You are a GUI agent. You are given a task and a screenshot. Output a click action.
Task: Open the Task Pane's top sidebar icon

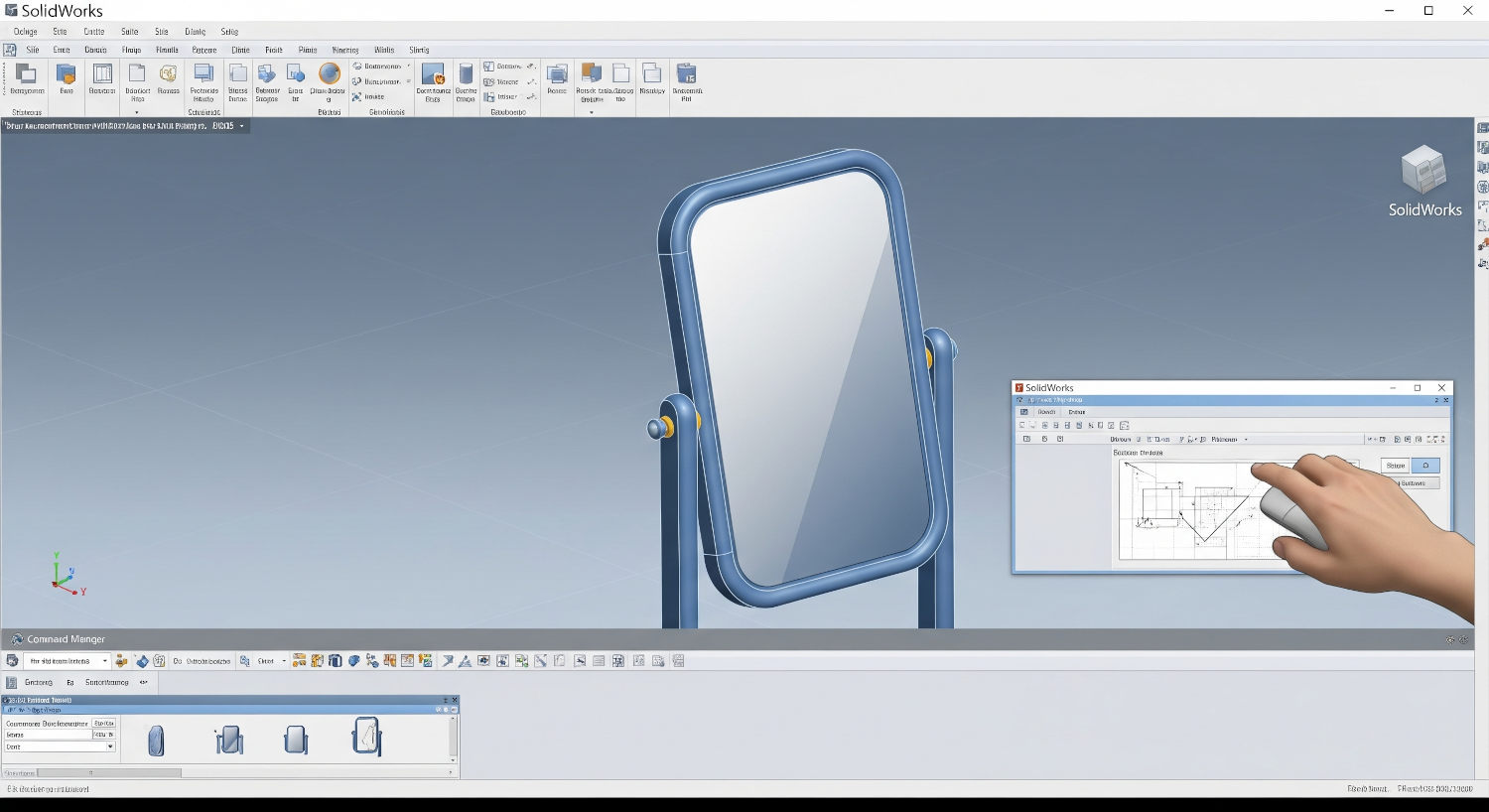pyautogui.click(x=1483, y=127)
